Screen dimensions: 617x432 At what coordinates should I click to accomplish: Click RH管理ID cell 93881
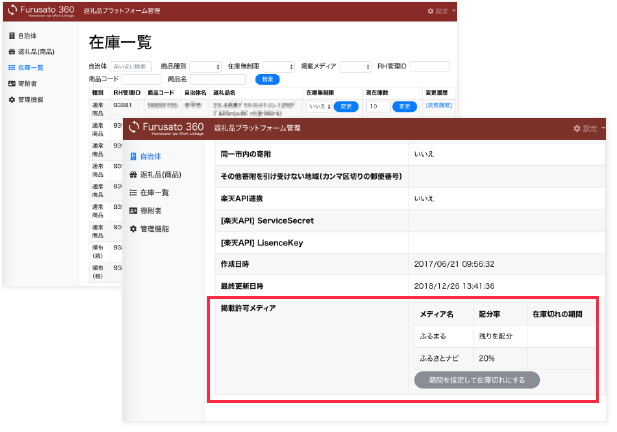point(122,105)
